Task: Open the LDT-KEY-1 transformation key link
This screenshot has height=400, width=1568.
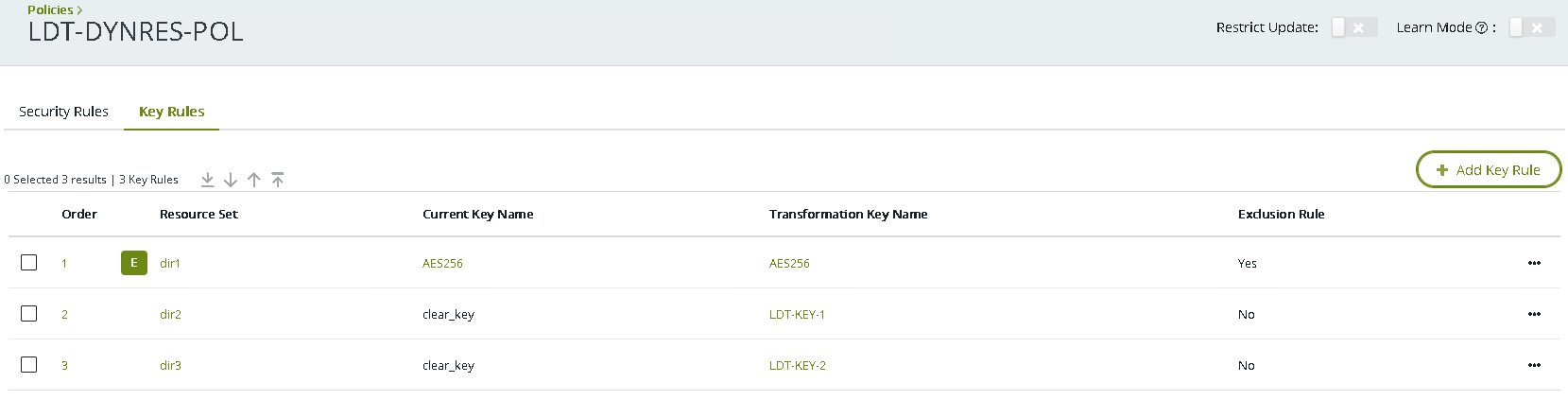Action: [797, 315]
